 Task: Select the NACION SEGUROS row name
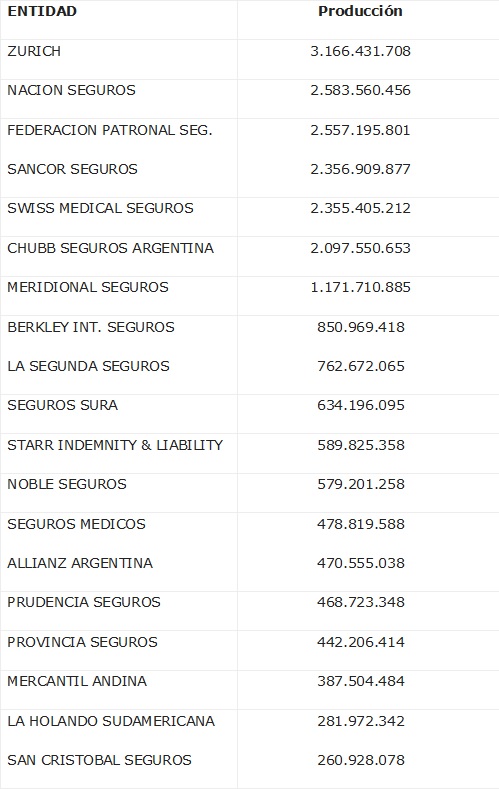(71, 90)
